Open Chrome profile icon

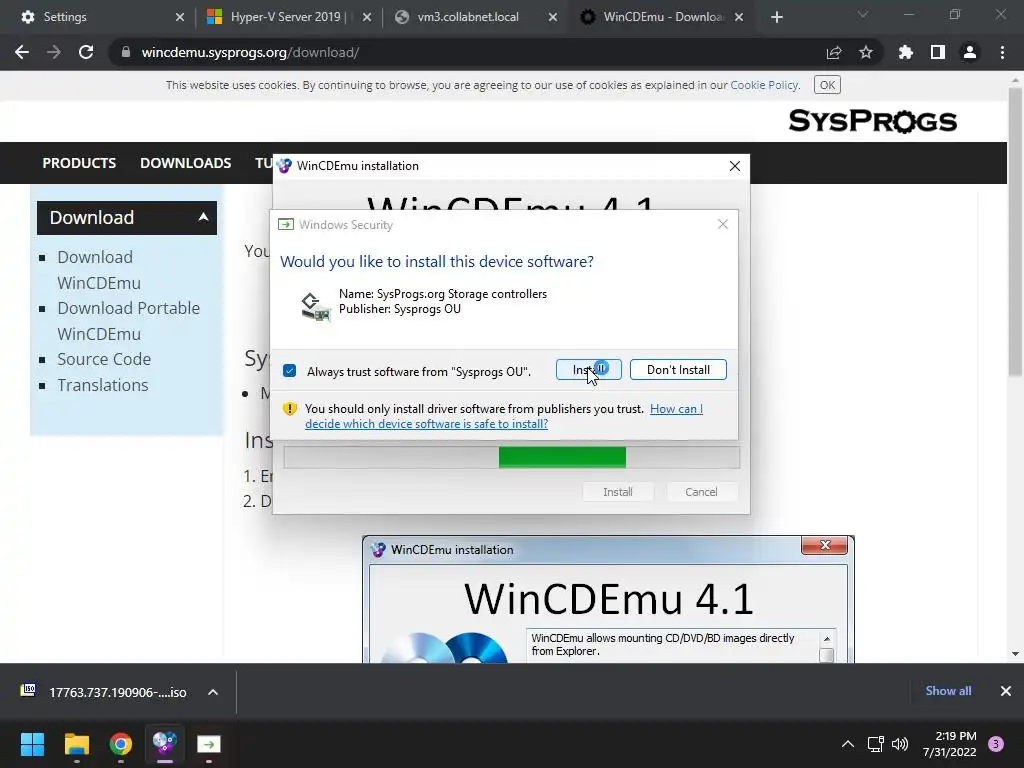970,52
